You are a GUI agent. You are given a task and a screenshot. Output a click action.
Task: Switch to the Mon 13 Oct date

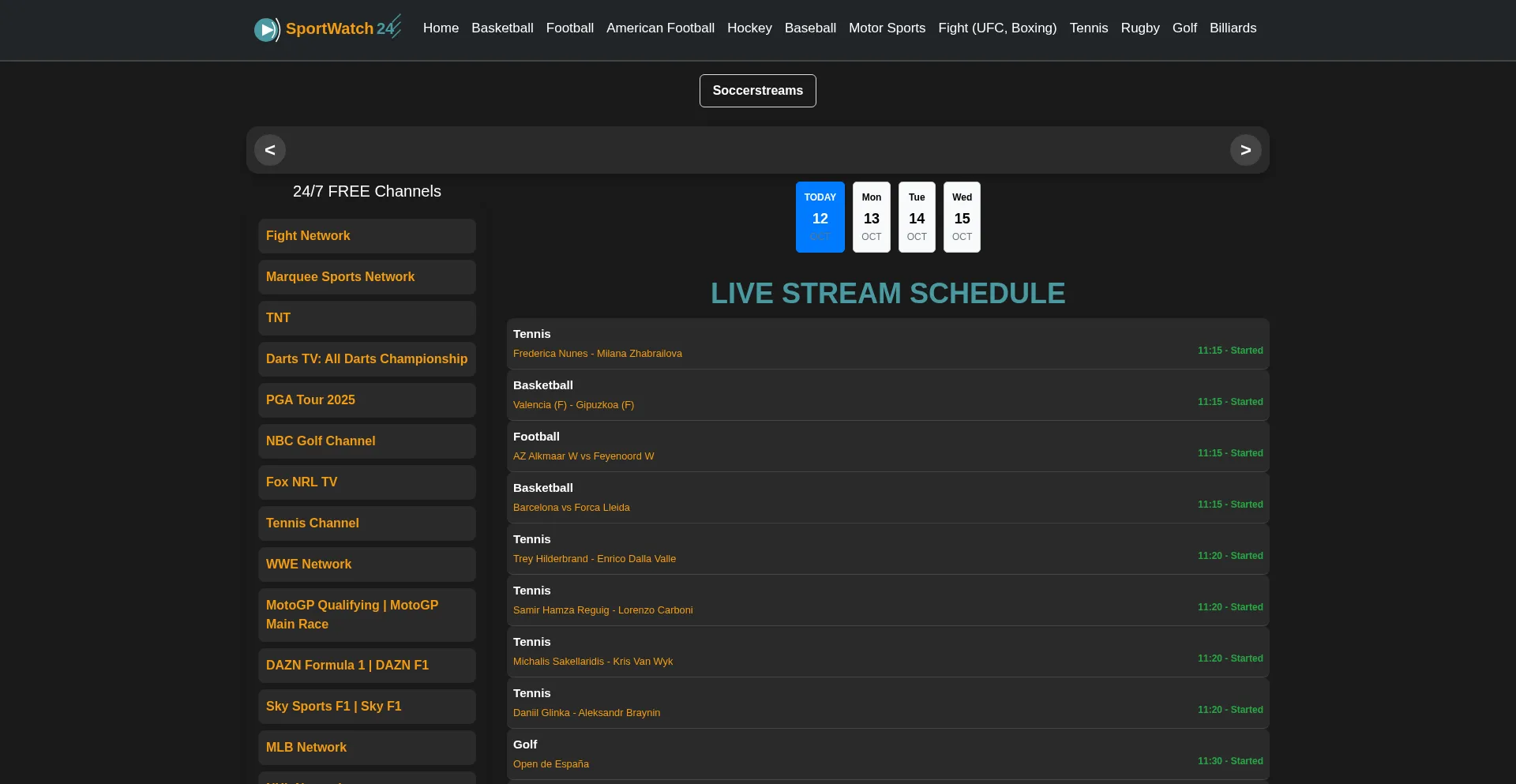click(x=871, y=217)
